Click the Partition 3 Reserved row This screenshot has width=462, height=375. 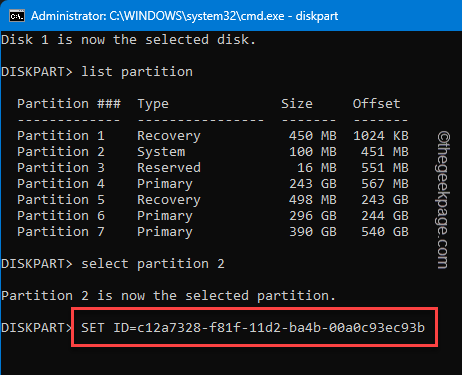(x=213, y=168)
